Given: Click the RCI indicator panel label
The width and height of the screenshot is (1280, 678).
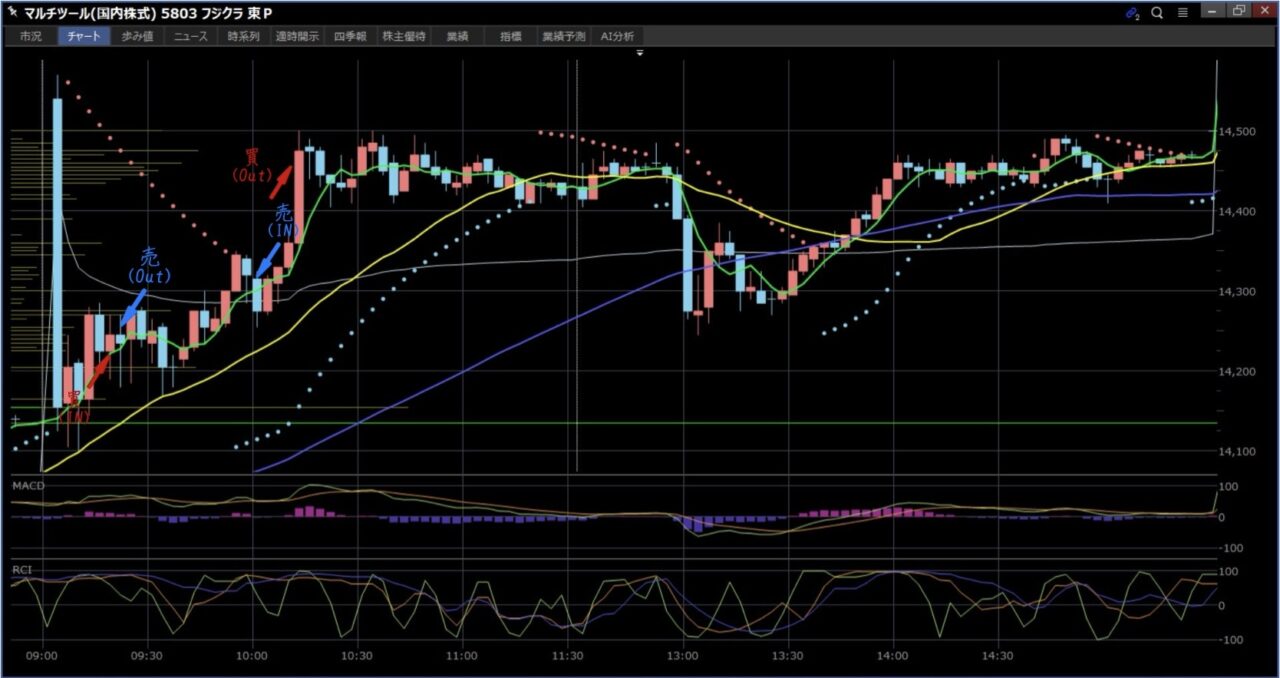Looking at the screenshot, I should click(x=22, y=570).
